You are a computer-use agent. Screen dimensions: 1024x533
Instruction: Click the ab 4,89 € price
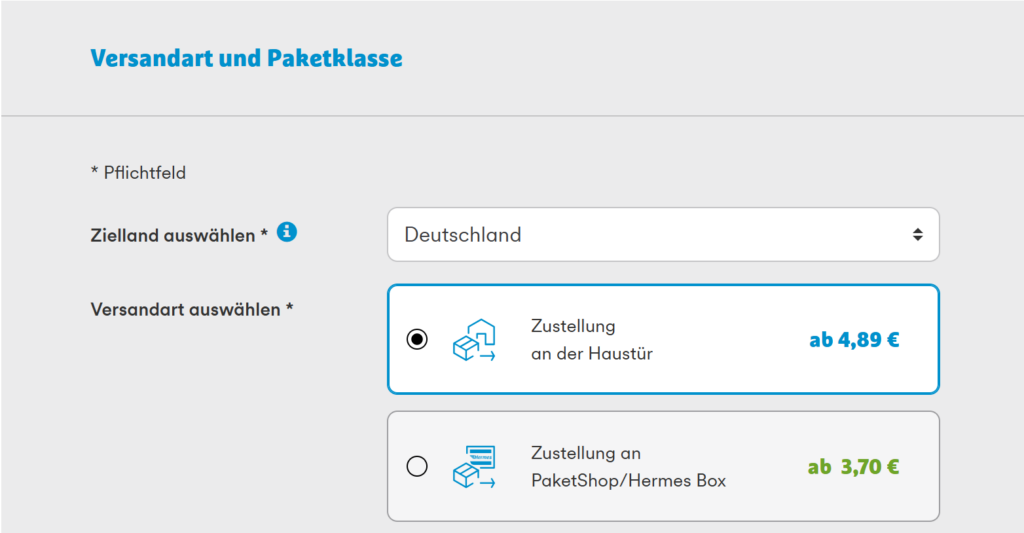[x=854, y=340]
